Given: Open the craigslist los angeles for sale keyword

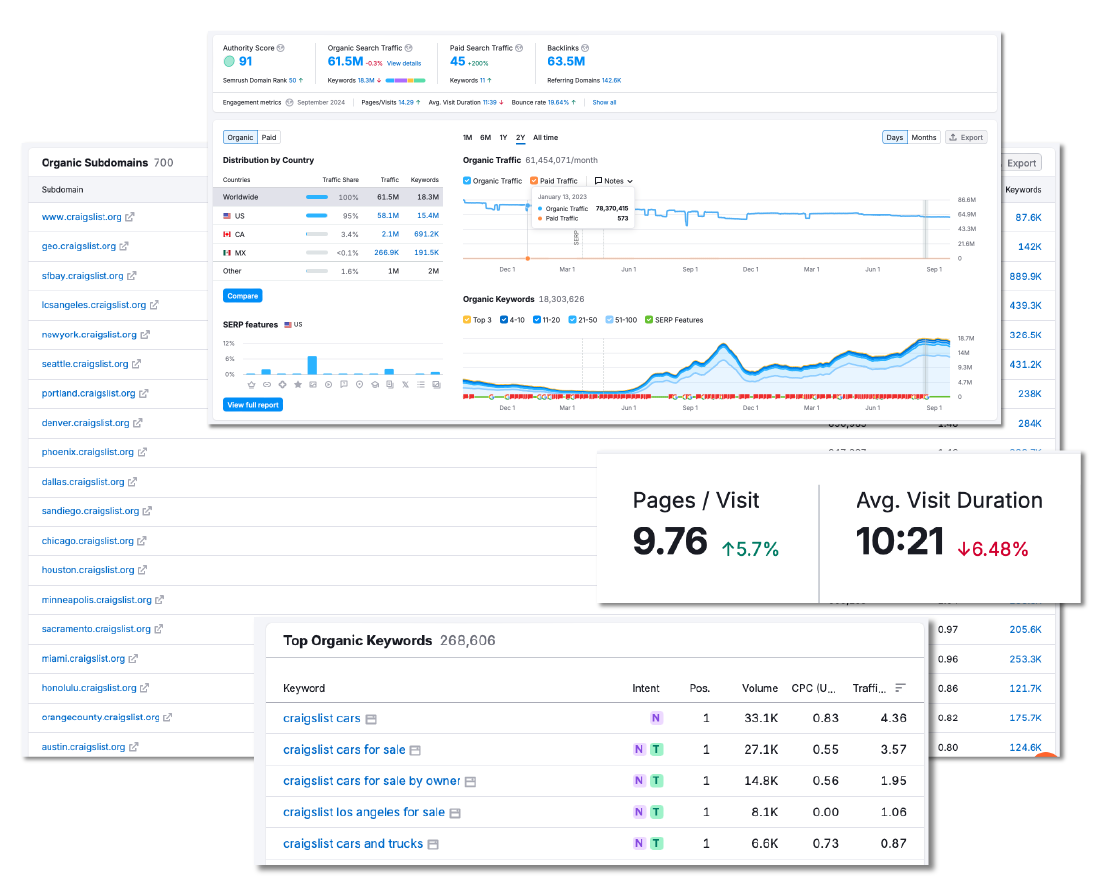Looking at the screenshot, I should point(364,812).
